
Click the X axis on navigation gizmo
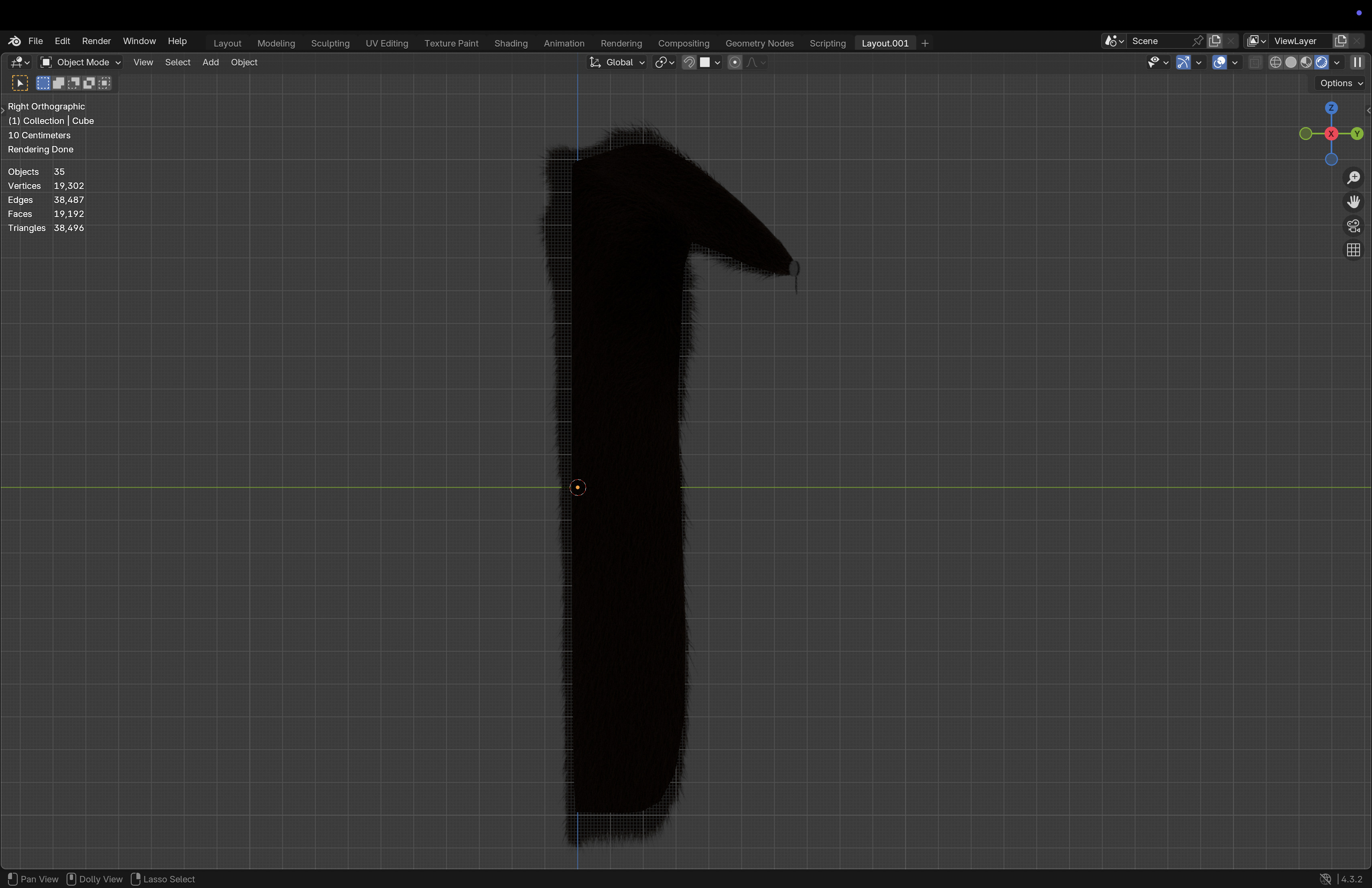click(1331, 134)
